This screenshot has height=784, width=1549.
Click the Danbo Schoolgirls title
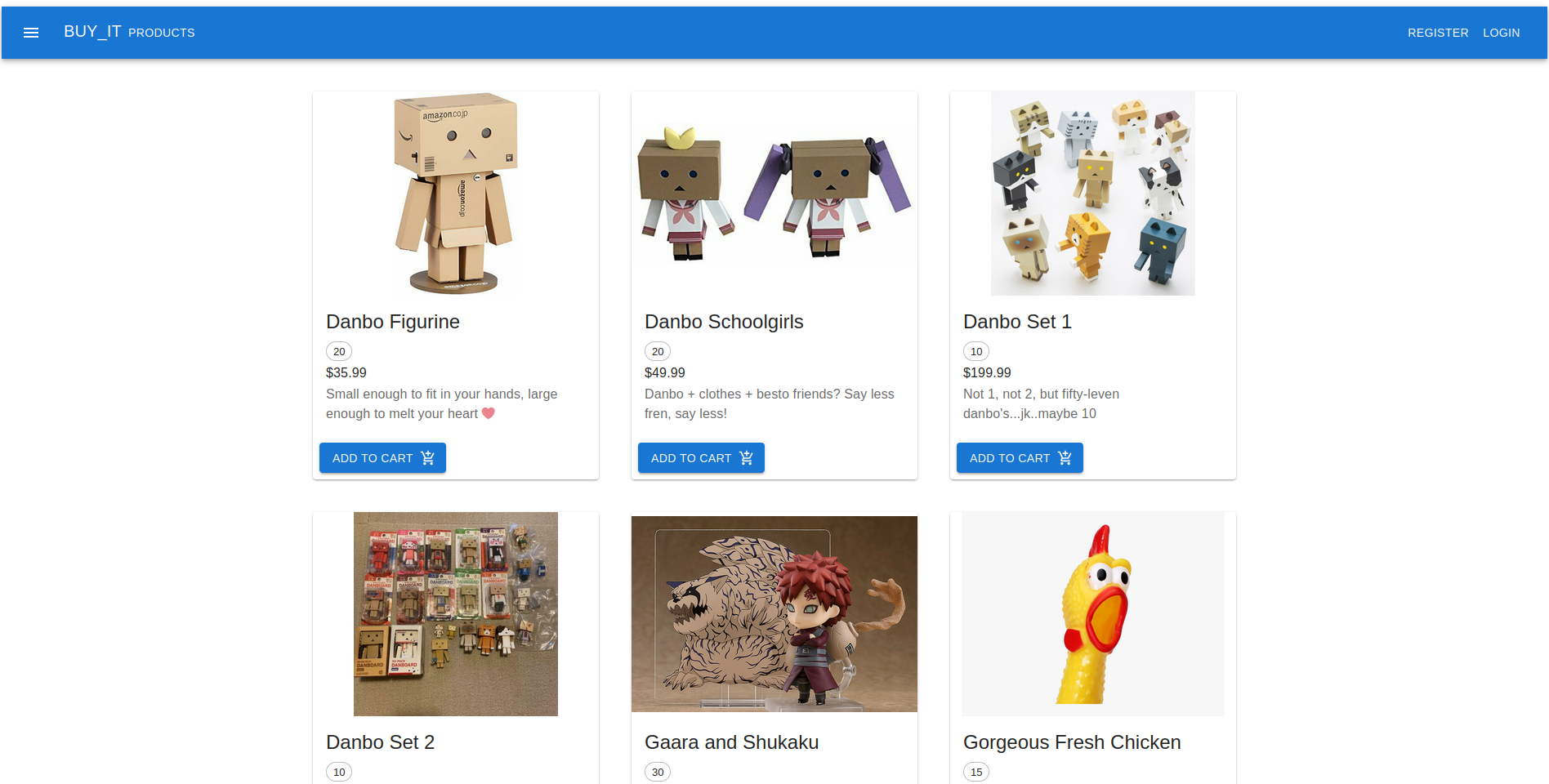724,322
